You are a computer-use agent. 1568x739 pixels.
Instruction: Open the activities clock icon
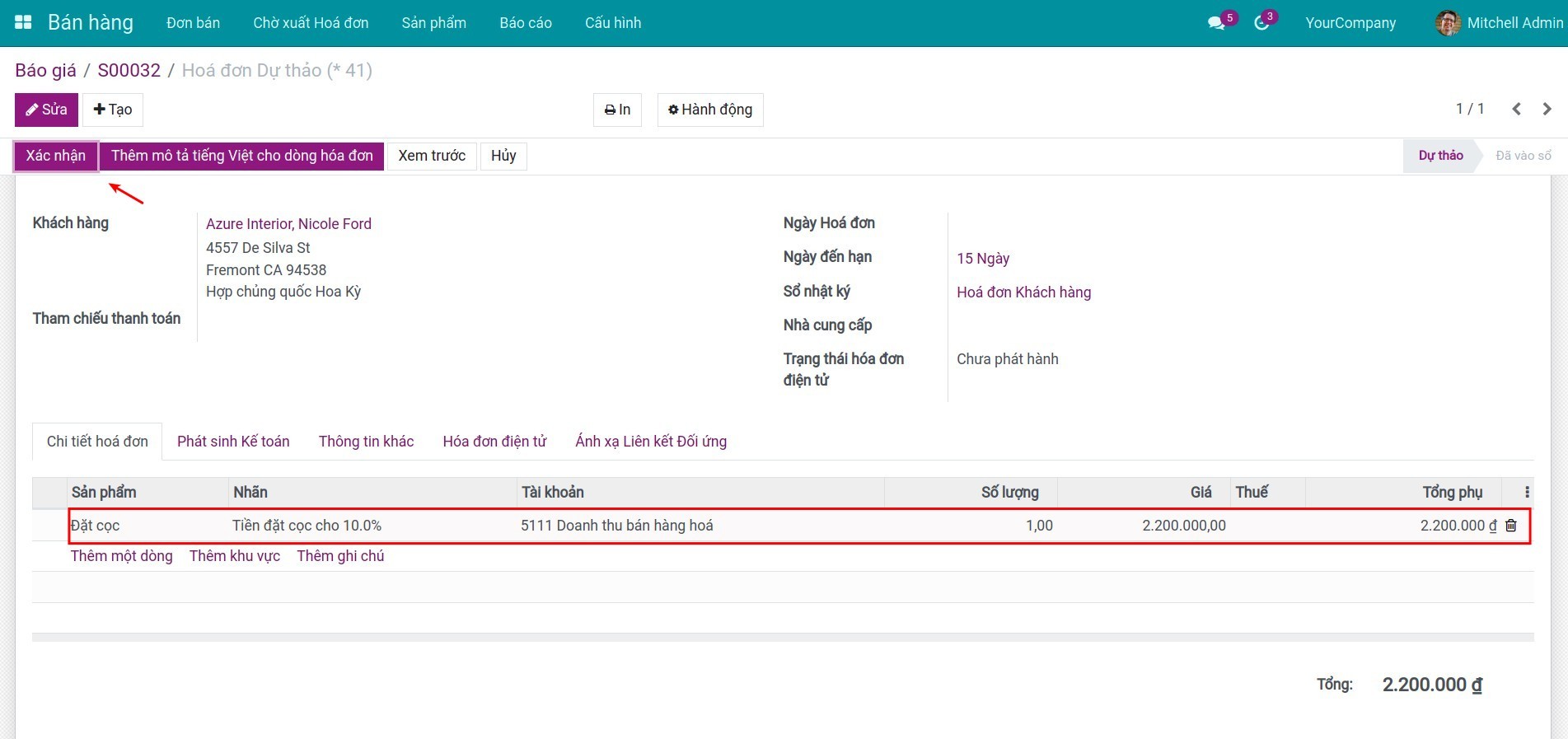[x=1261, y=23]
